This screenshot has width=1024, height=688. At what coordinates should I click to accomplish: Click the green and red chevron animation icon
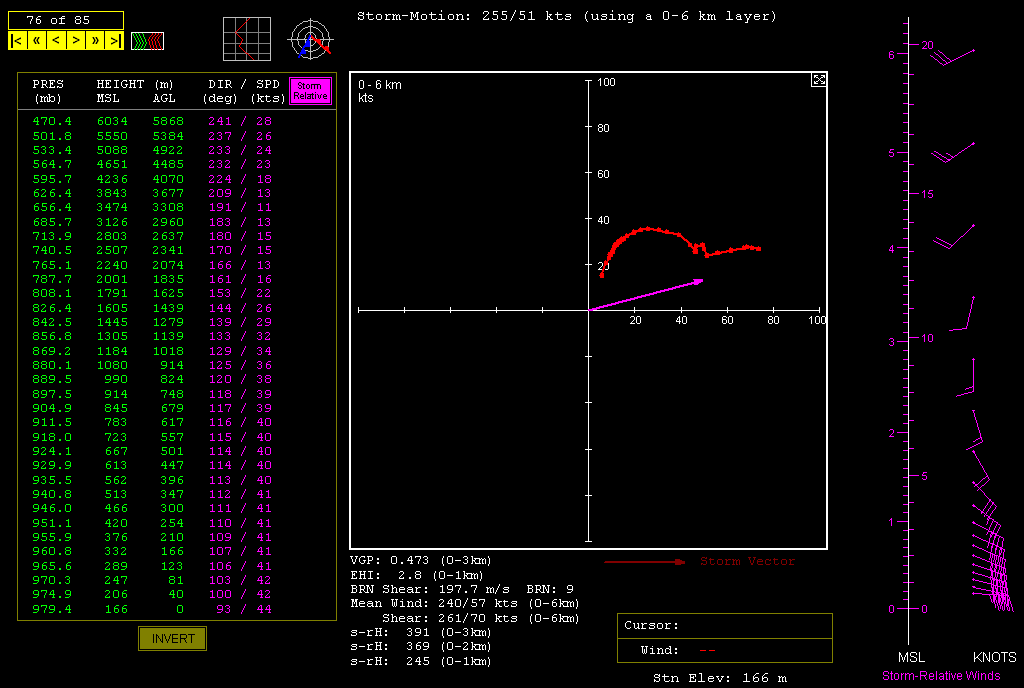tap(148, 41)
